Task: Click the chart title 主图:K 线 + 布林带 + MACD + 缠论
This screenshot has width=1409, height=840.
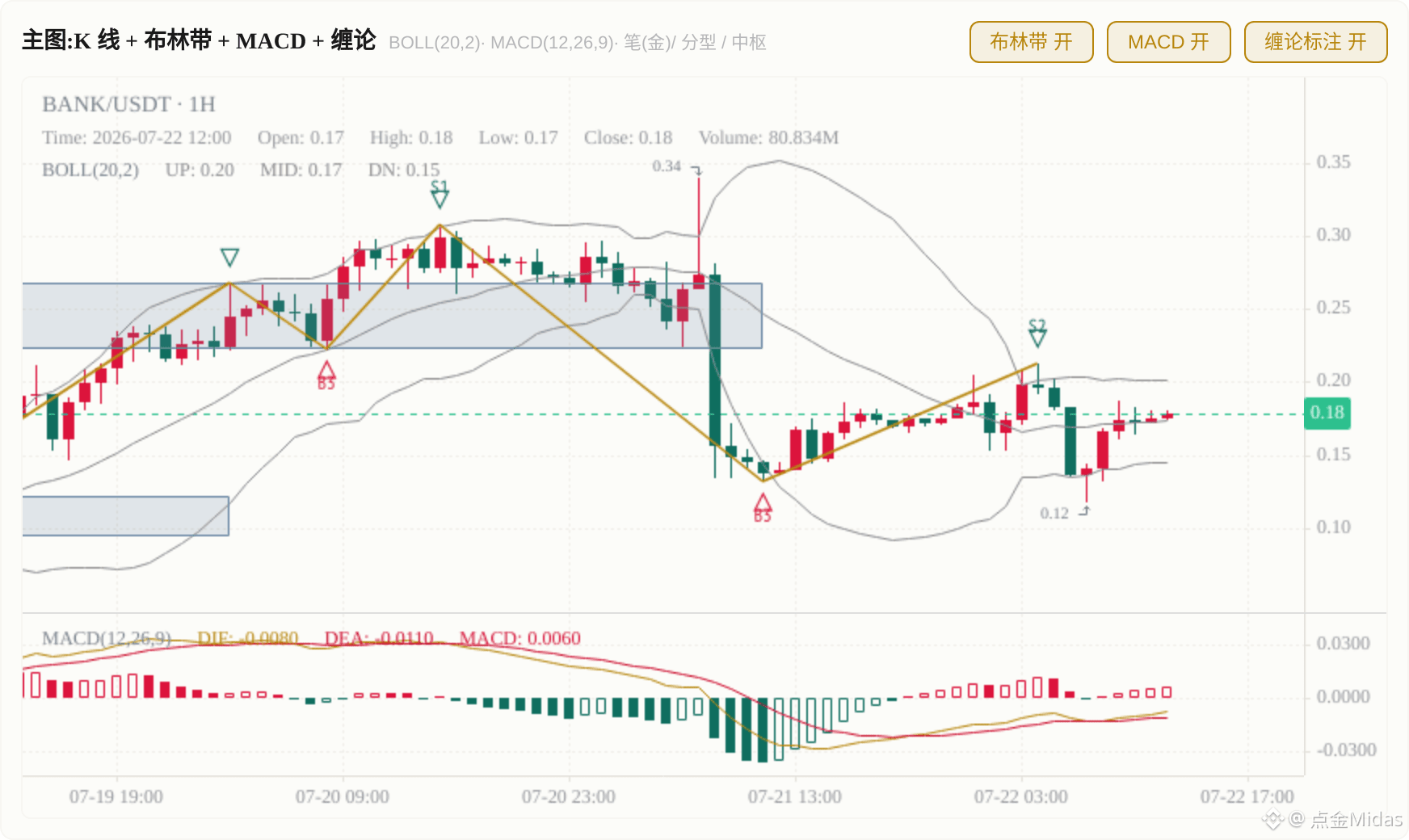Action: pos(199,40)
